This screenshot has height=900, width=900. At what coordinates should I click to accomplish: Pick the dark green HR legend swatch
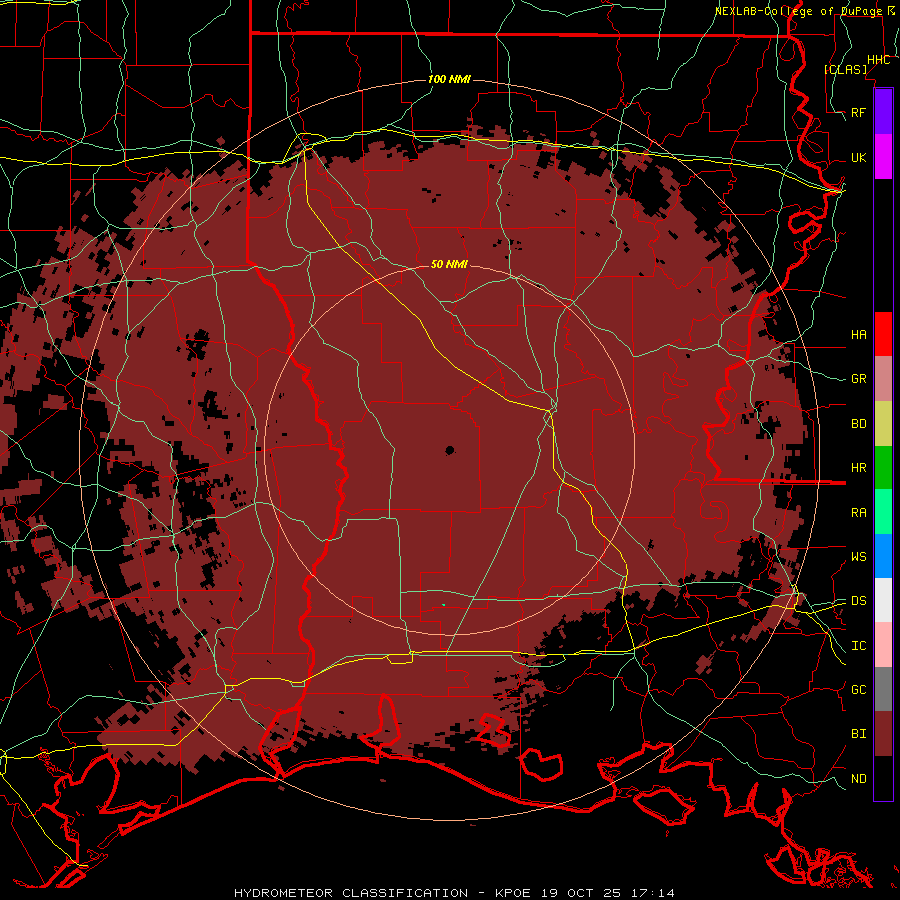pos(883,468)
